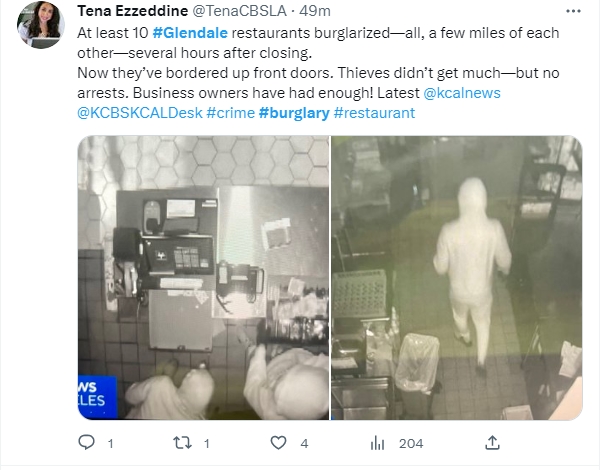The height and width of the screenshot is (470, 601).
Task: Open the @KCBSKCALDesk mention
Action: (140, 113)
